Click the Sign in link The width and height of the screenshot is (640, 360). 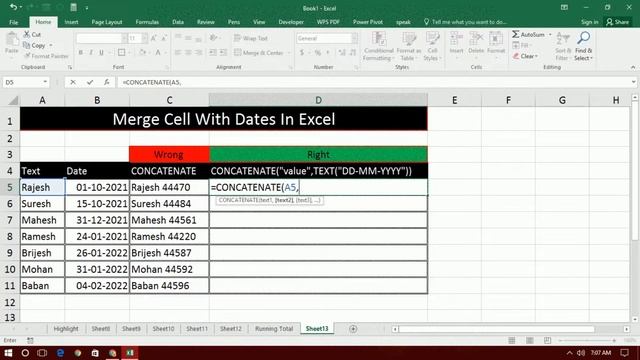point(589,22)
